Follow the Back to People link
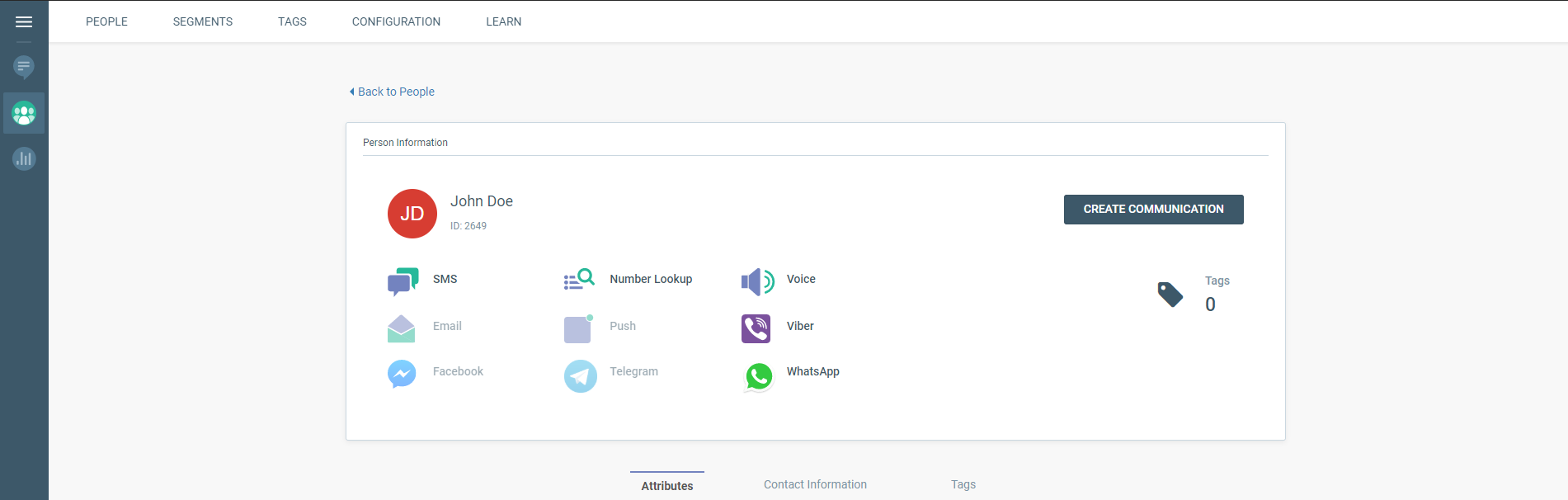 pyautogui.click(x=393, y=92)
